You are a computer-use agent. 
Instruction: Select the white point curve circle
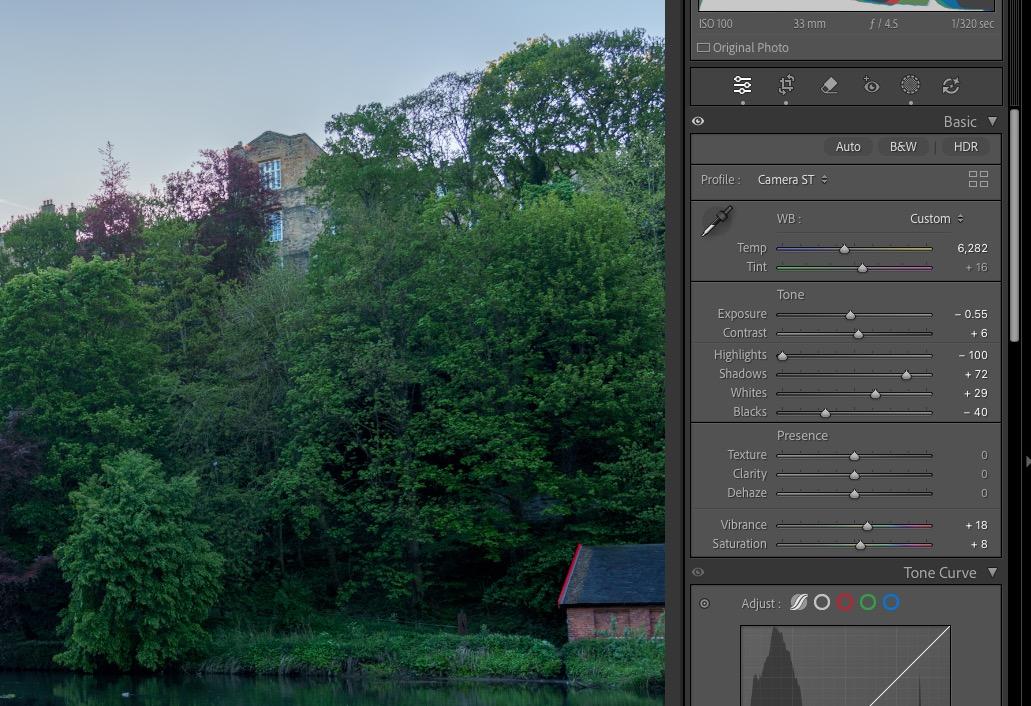[822, 602]
